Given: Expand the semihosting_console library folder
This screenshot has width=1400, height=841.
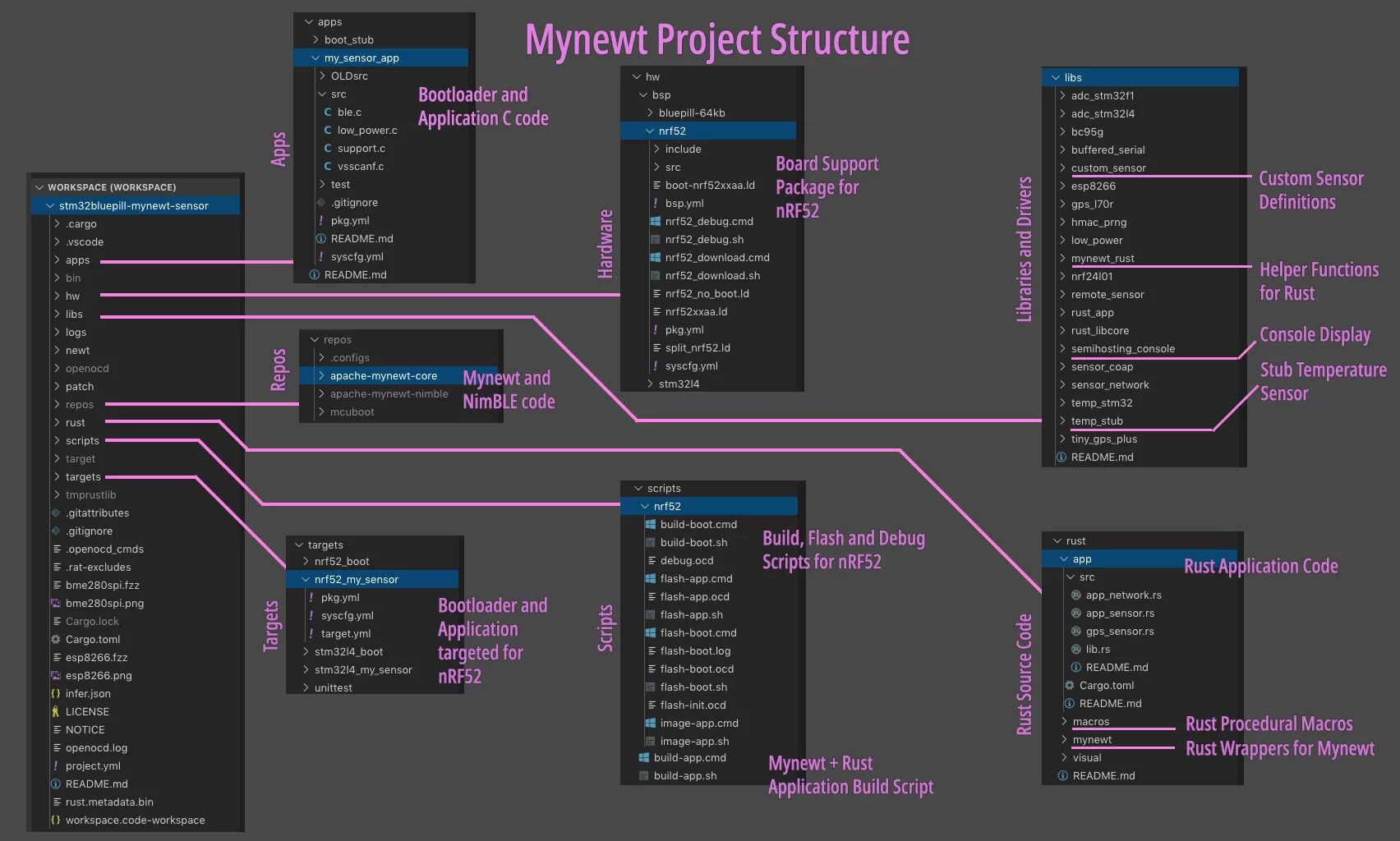Looking at the screenshot, I should (1062, 348).
